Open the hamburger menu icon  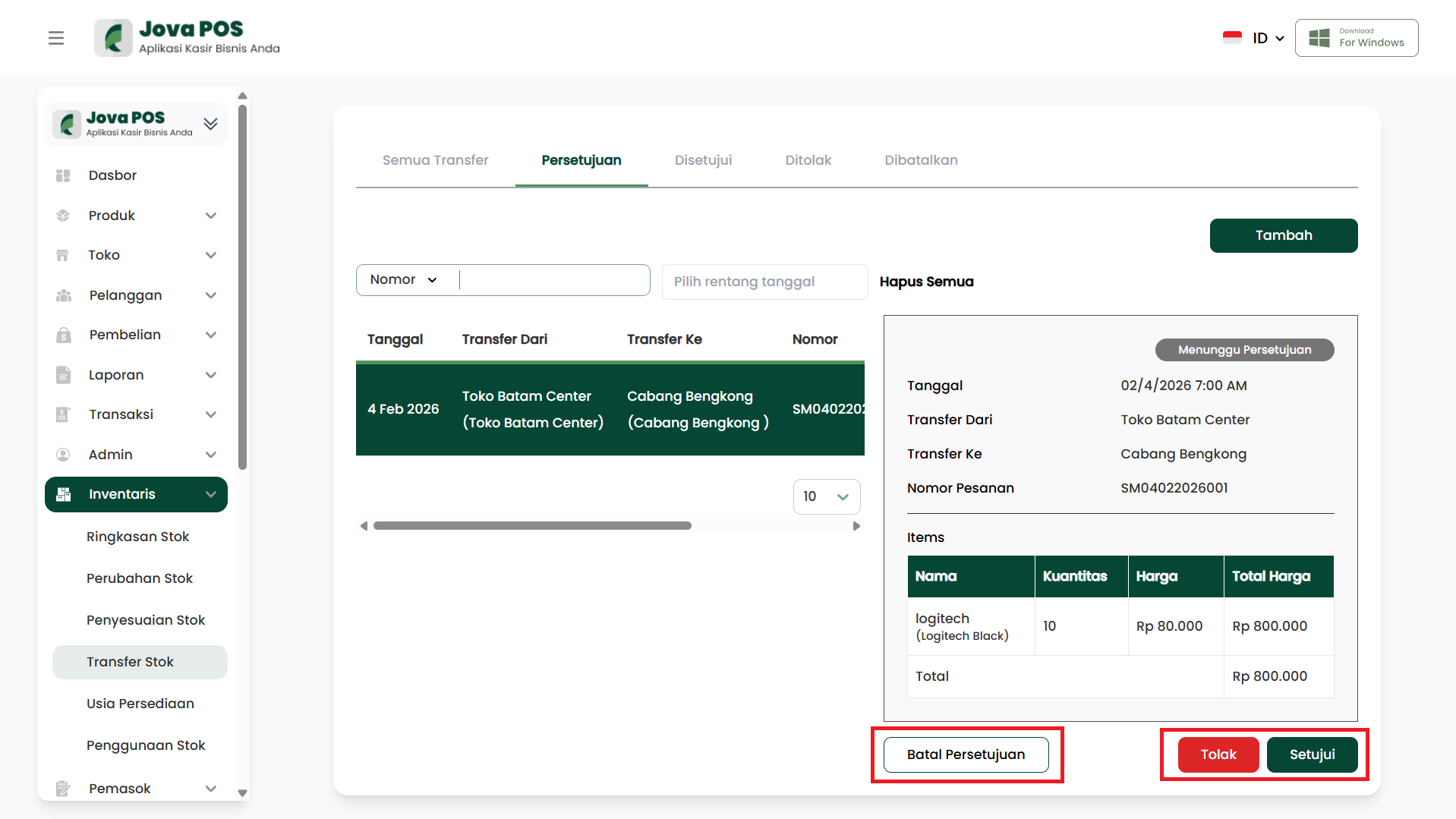coord(56,38)
